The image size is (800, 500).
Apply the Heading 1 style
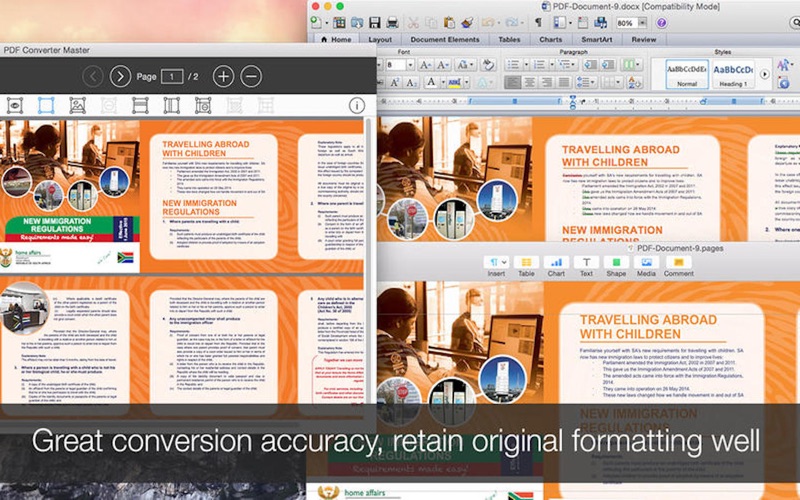point(733,74)
